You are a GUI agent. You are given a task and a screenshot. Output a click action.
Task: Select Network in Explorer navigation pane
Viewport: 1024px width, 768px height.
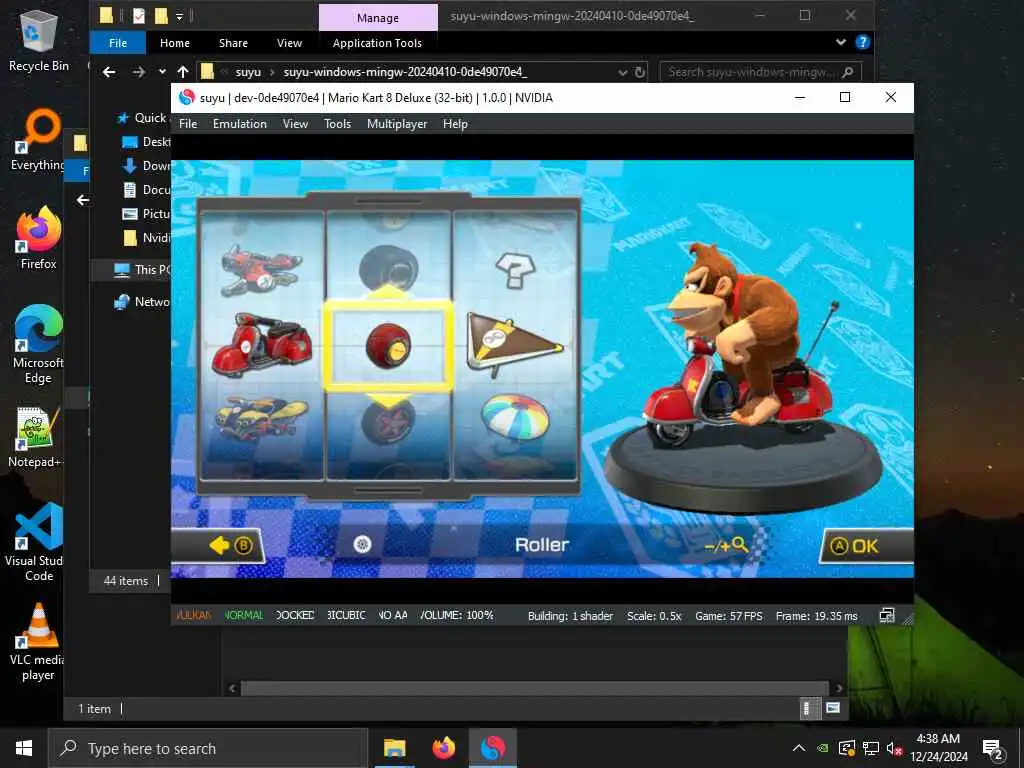(142, 302)
